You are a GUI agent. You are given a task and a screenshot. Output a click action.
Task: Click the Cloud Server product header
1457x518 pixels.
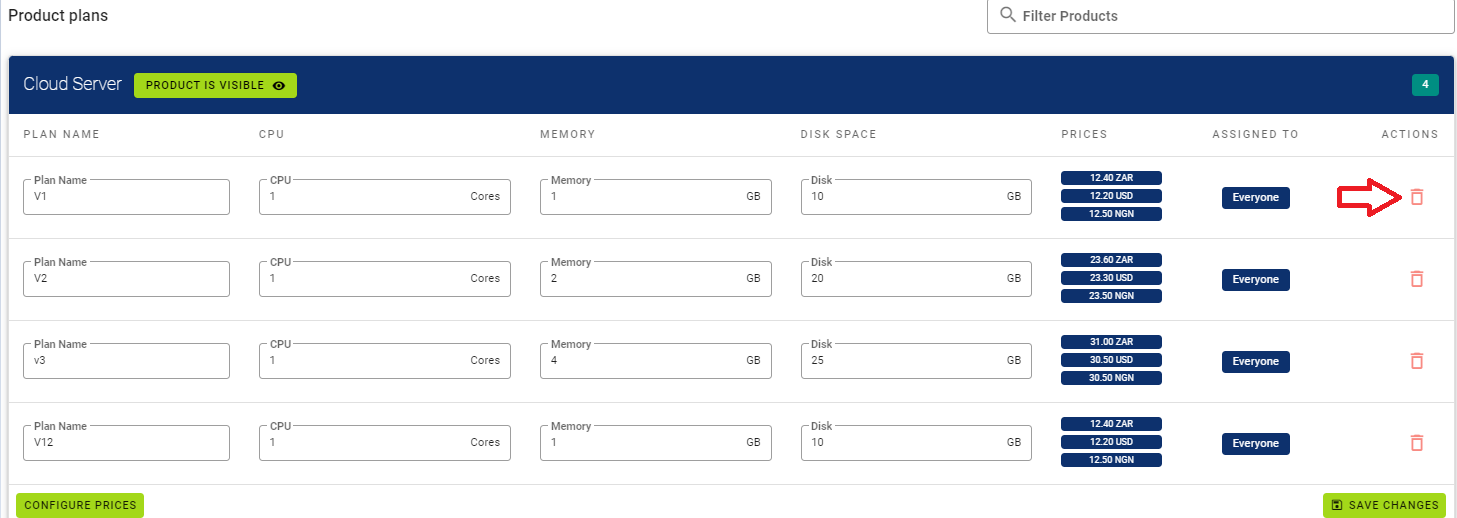pos(72,85)
